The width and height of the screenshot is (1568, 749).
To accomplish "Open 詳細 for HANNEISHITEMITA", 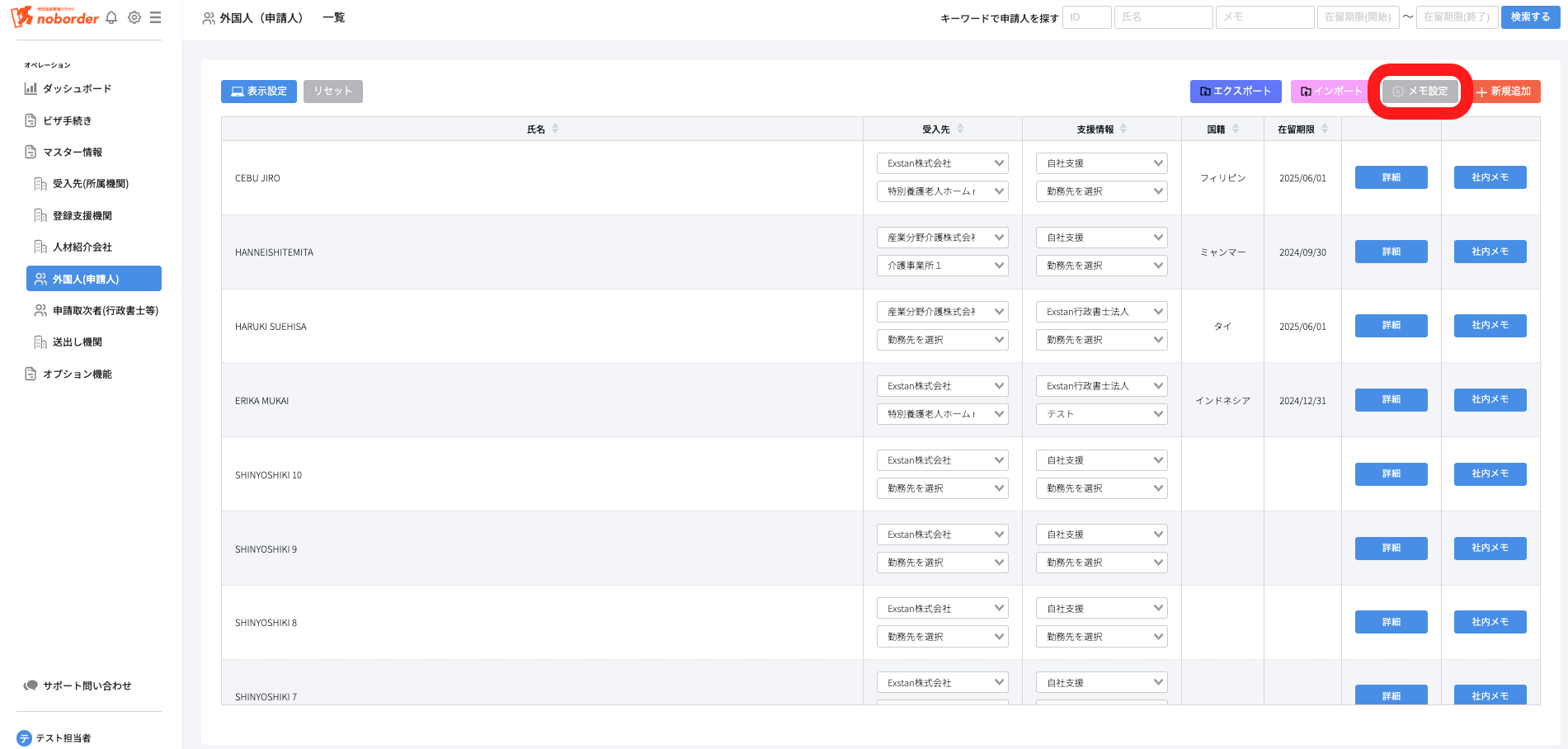I will click(1391, 252).
